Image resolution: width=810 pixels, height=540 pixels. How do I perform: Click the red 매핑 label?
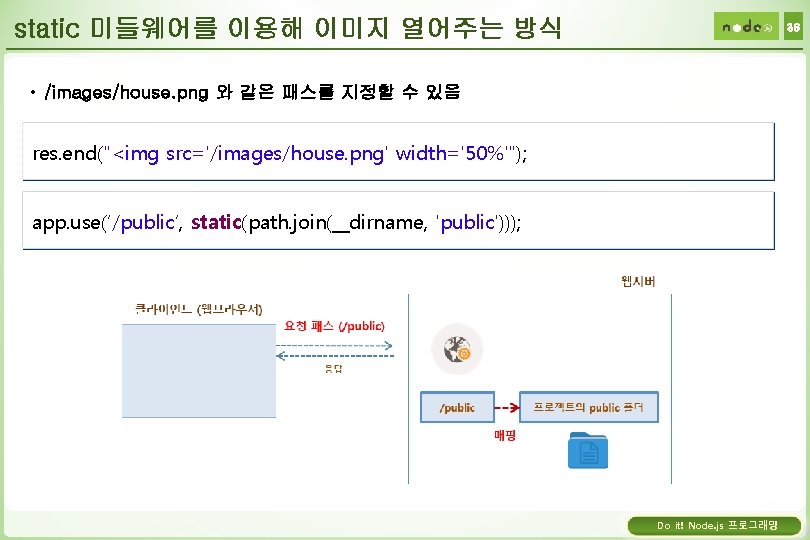(505, 436)
